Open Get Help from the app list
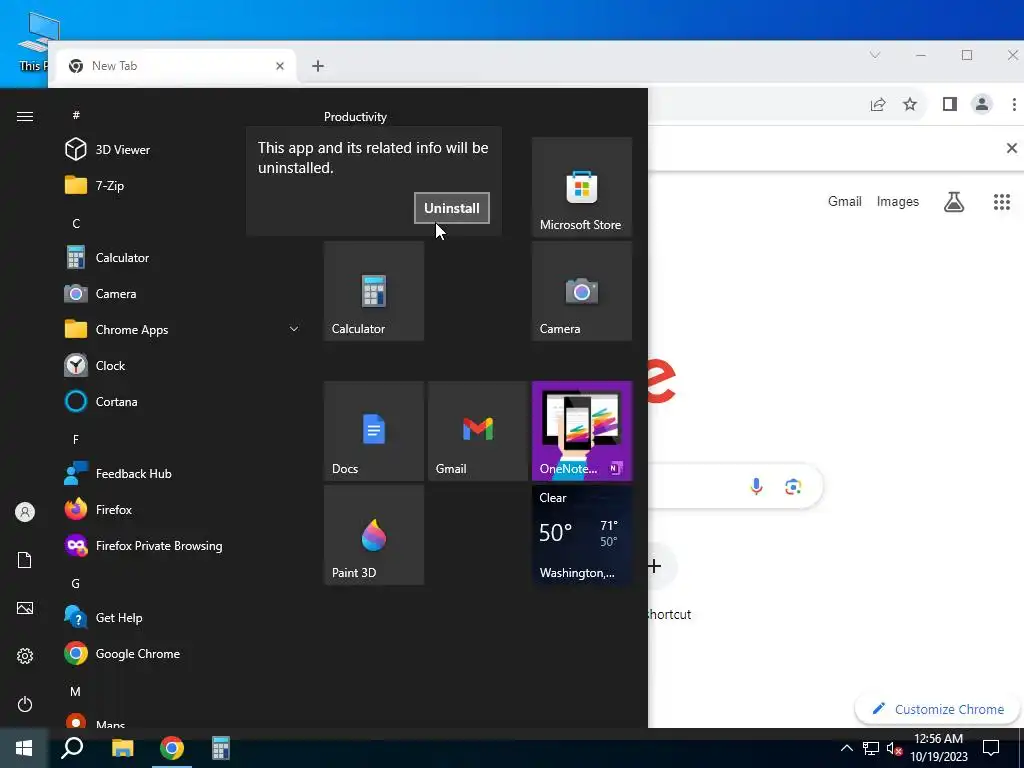1024x768 pixels. pos(182,617)
